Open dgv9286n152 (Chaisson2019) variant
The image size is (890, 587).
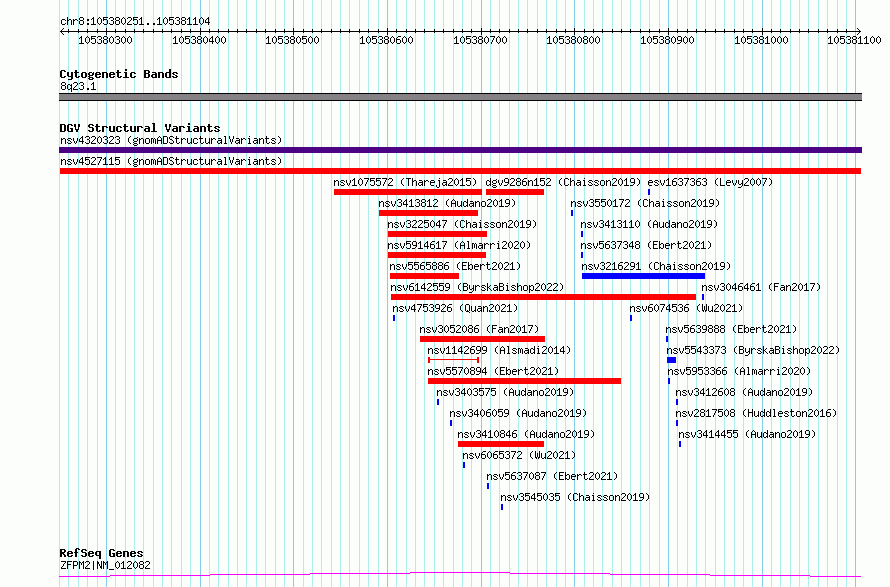563,182
